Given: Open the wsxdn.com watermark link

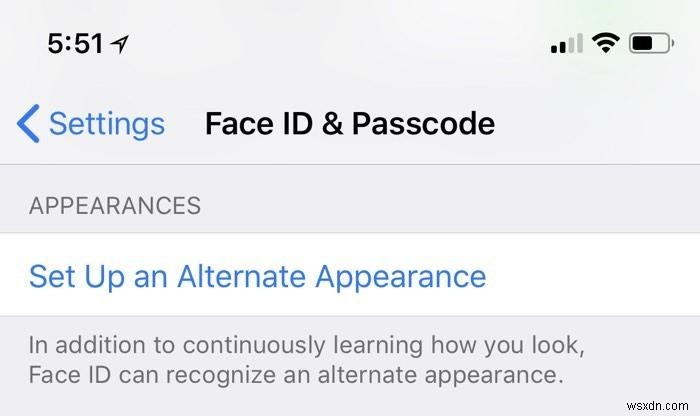Looking at the screenshot, I should [658, 406].
